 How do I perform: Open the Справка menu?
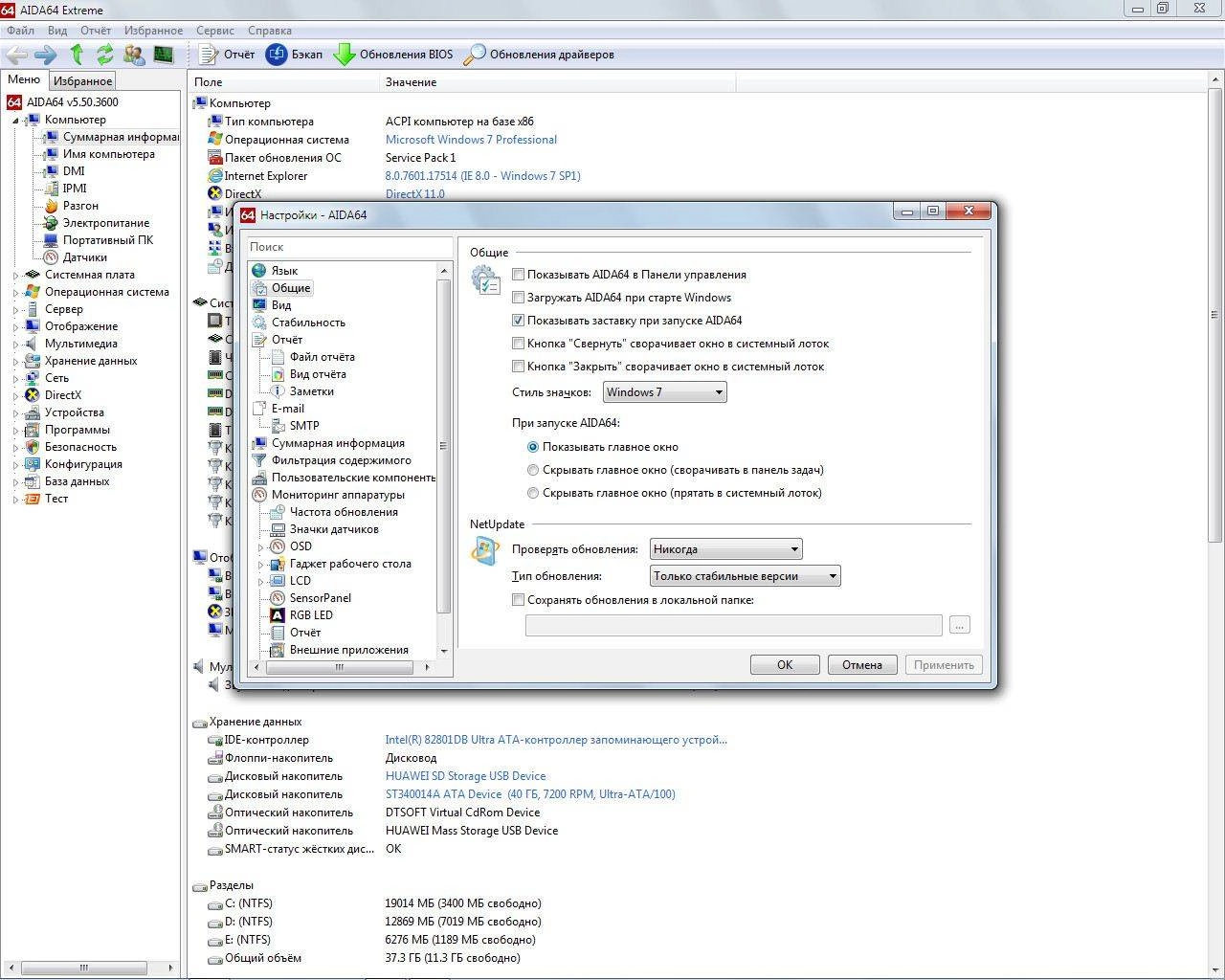[x=269, y=31]
